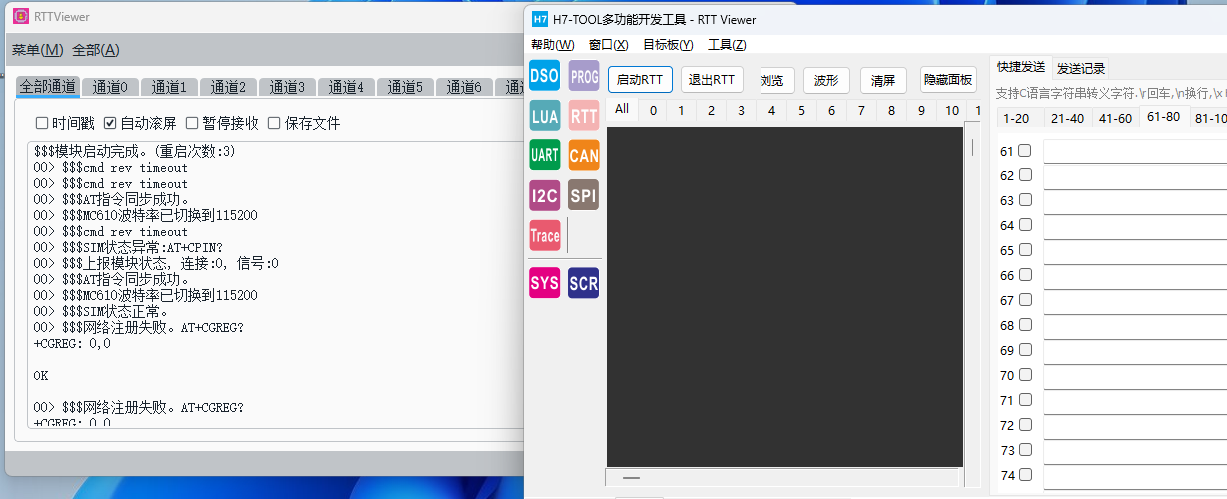This screenshot has height=499, width=1227.
Task: Switch to 通道0 tab in RTTViewer
Action: 110,87
